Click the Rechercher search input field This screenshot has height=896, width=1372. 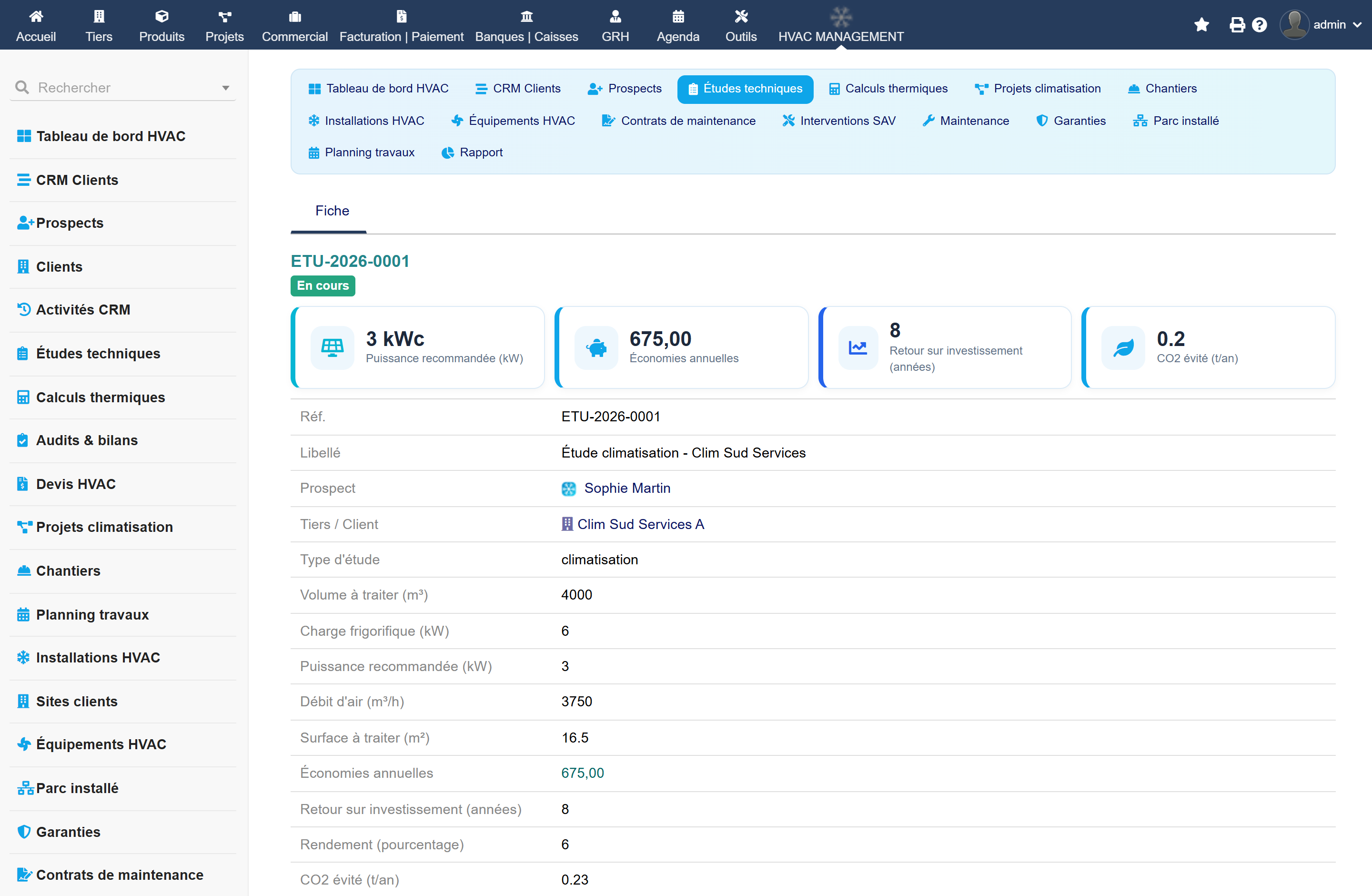(x=123, y=88)
